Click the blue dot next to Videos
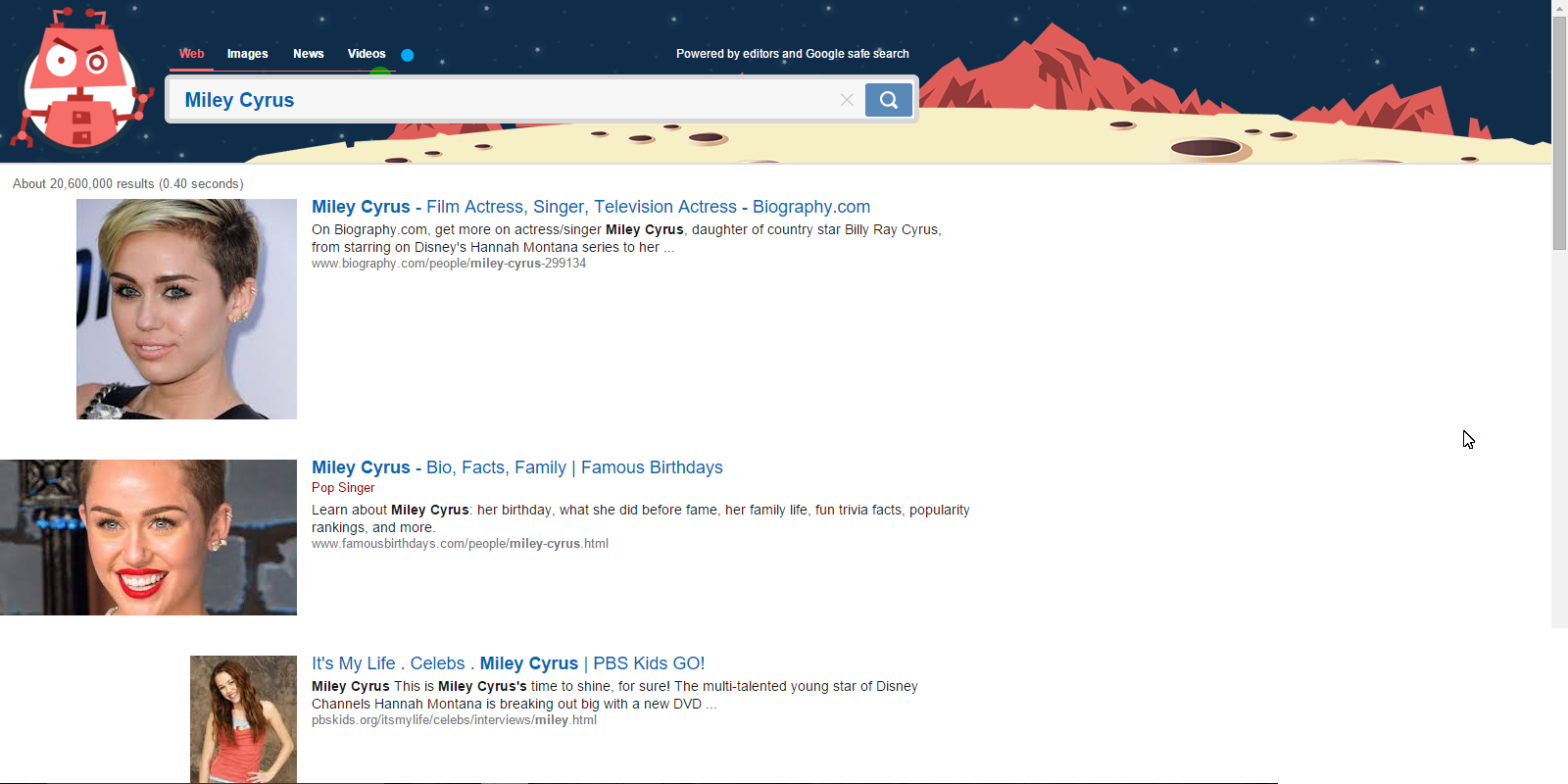Viewport: 1568px width, 784px height. pos(408,55)
